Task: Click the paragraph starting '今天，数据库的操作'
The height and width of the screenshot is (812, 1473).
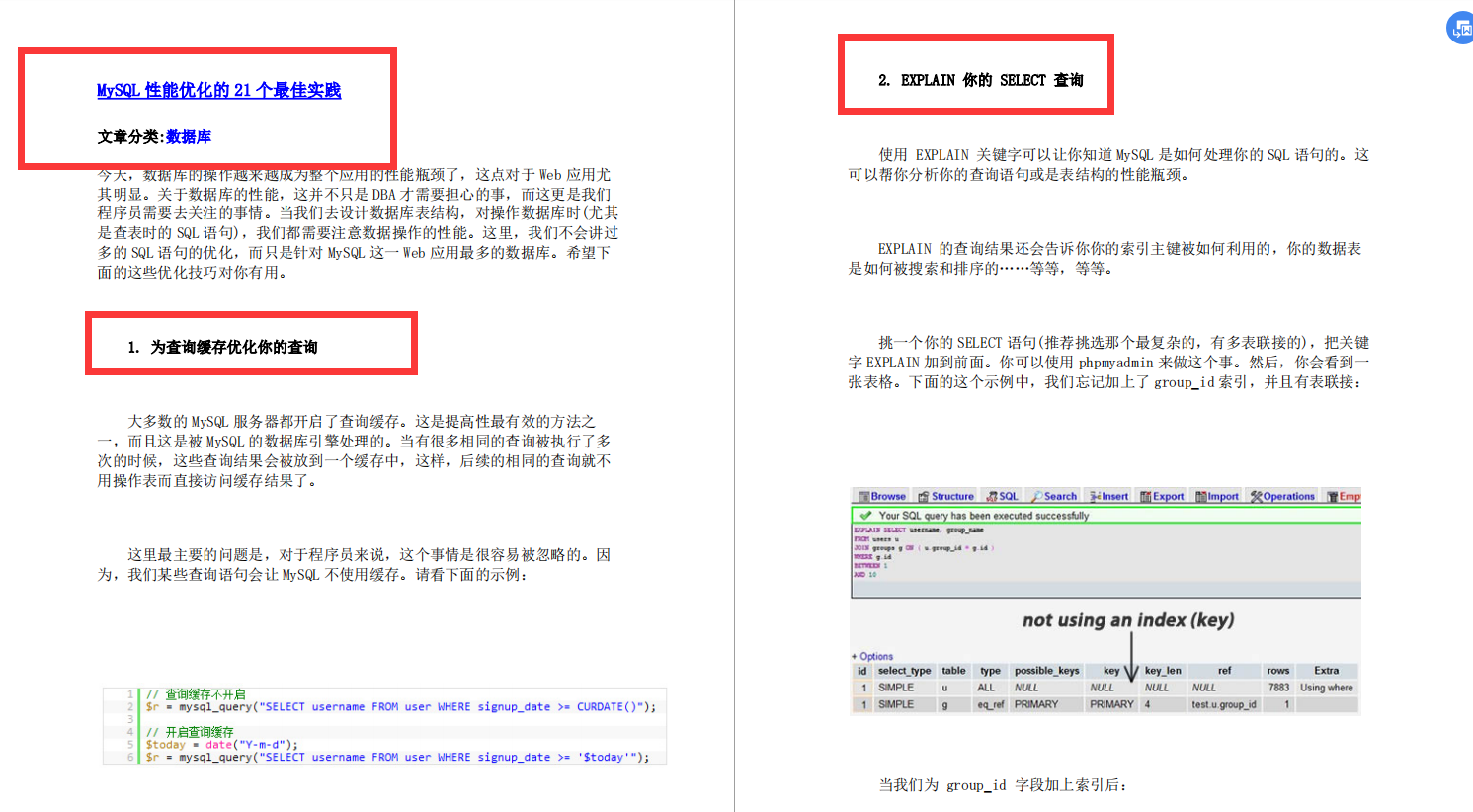Action: [358, 223]
